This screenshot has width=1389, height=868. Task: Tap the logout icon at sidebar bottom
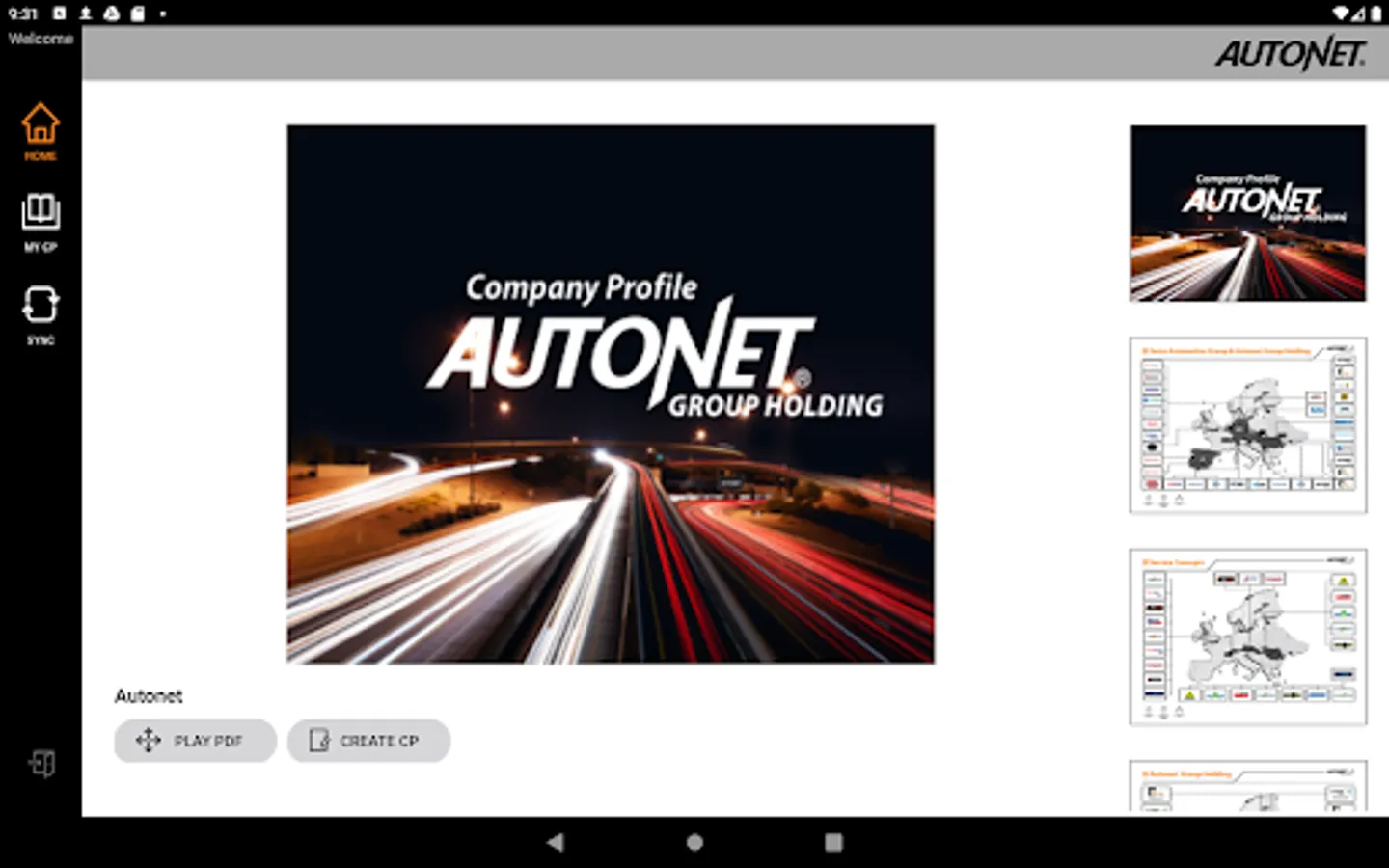[x=41, y=764]
